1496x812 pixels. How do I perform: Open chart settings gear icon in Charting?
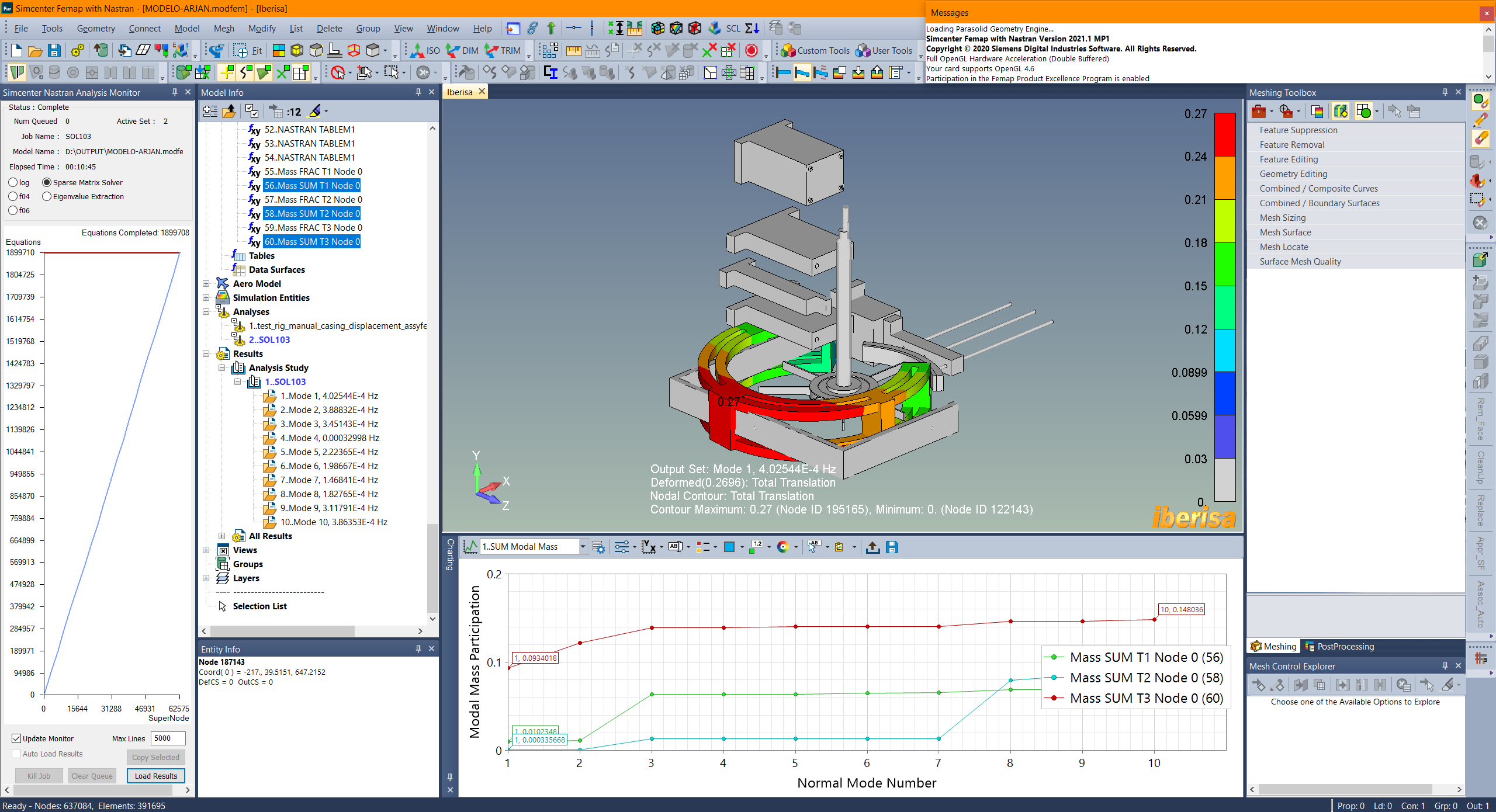click(598, 547)
